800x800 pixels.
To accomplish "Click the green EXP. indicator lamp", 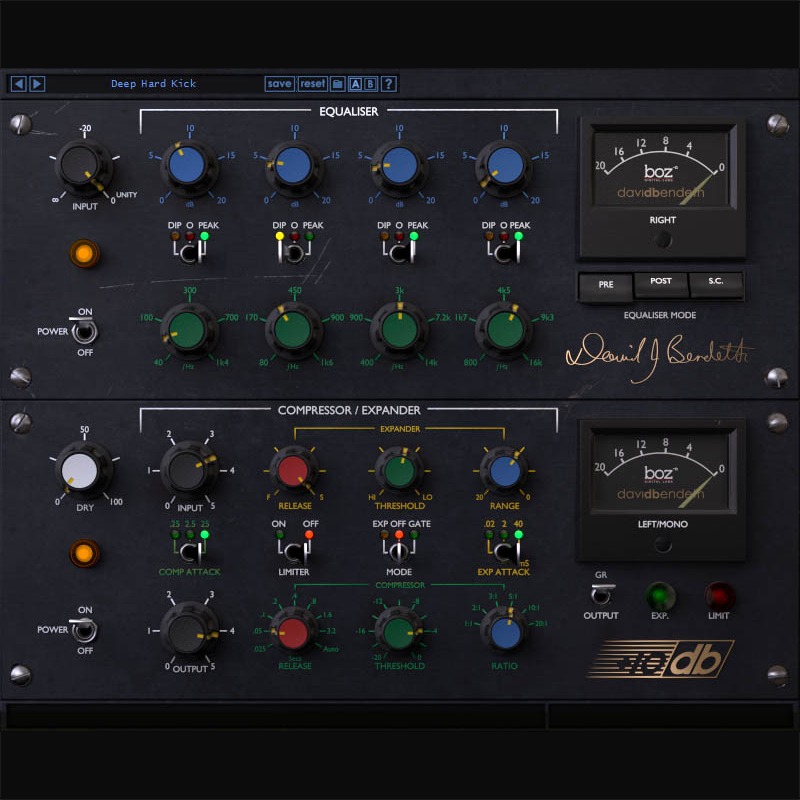I will pyautogui.click(x=660, y=595).
